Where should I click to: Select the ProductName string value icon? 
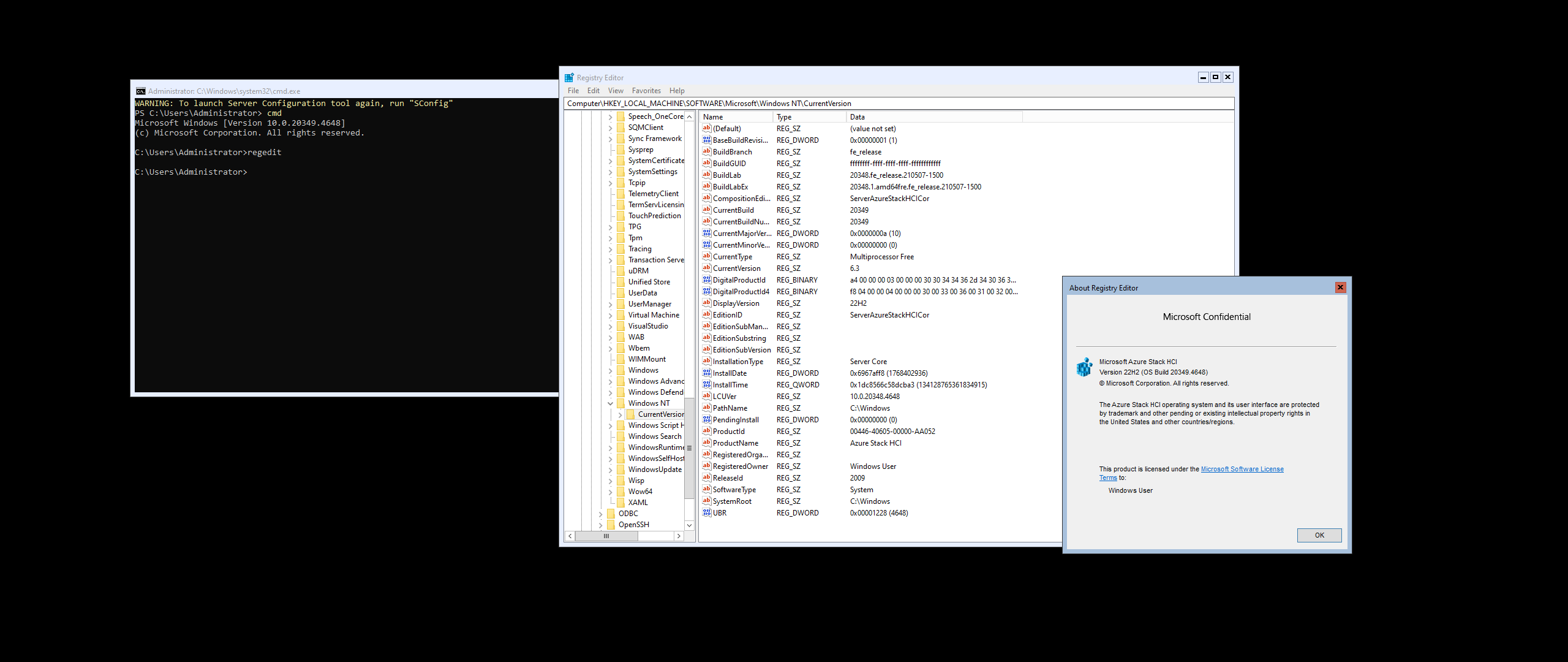tap(706, 443)
